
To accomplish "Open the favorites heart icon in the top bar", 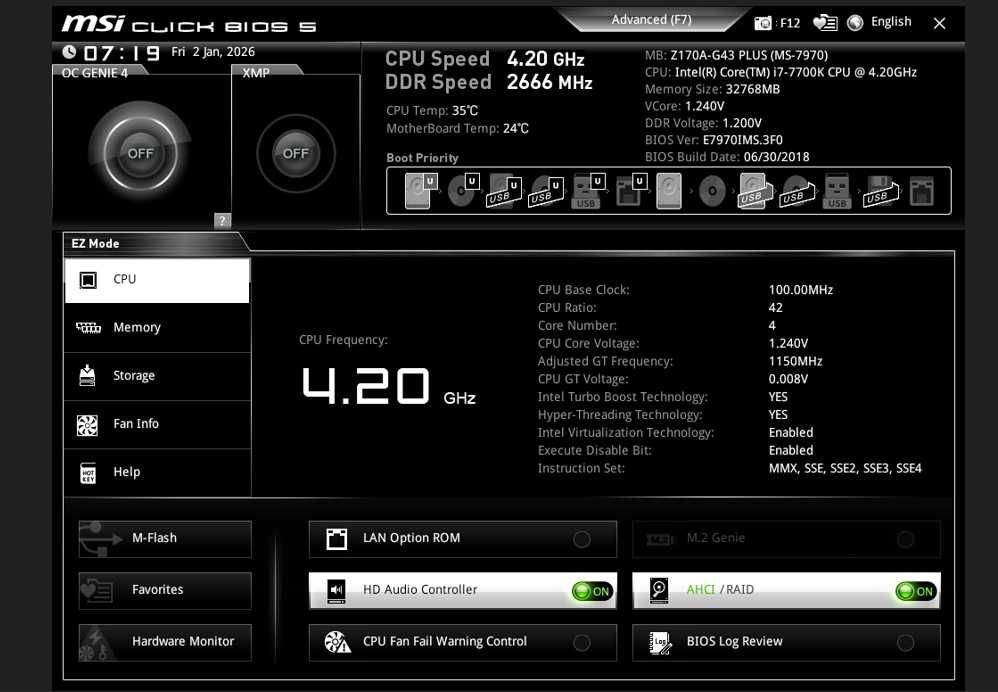I will tap(825, 23).
